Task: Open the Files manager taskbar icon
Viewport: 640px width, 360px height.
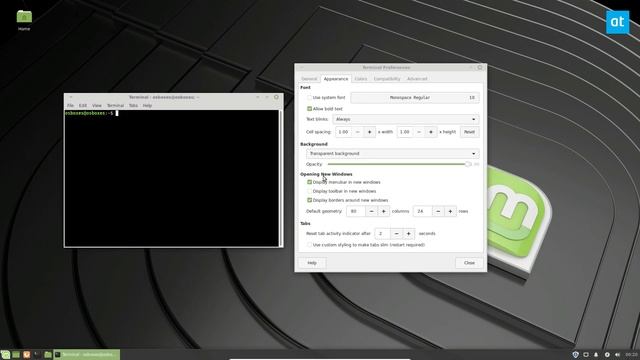Action: coord(48,355)
